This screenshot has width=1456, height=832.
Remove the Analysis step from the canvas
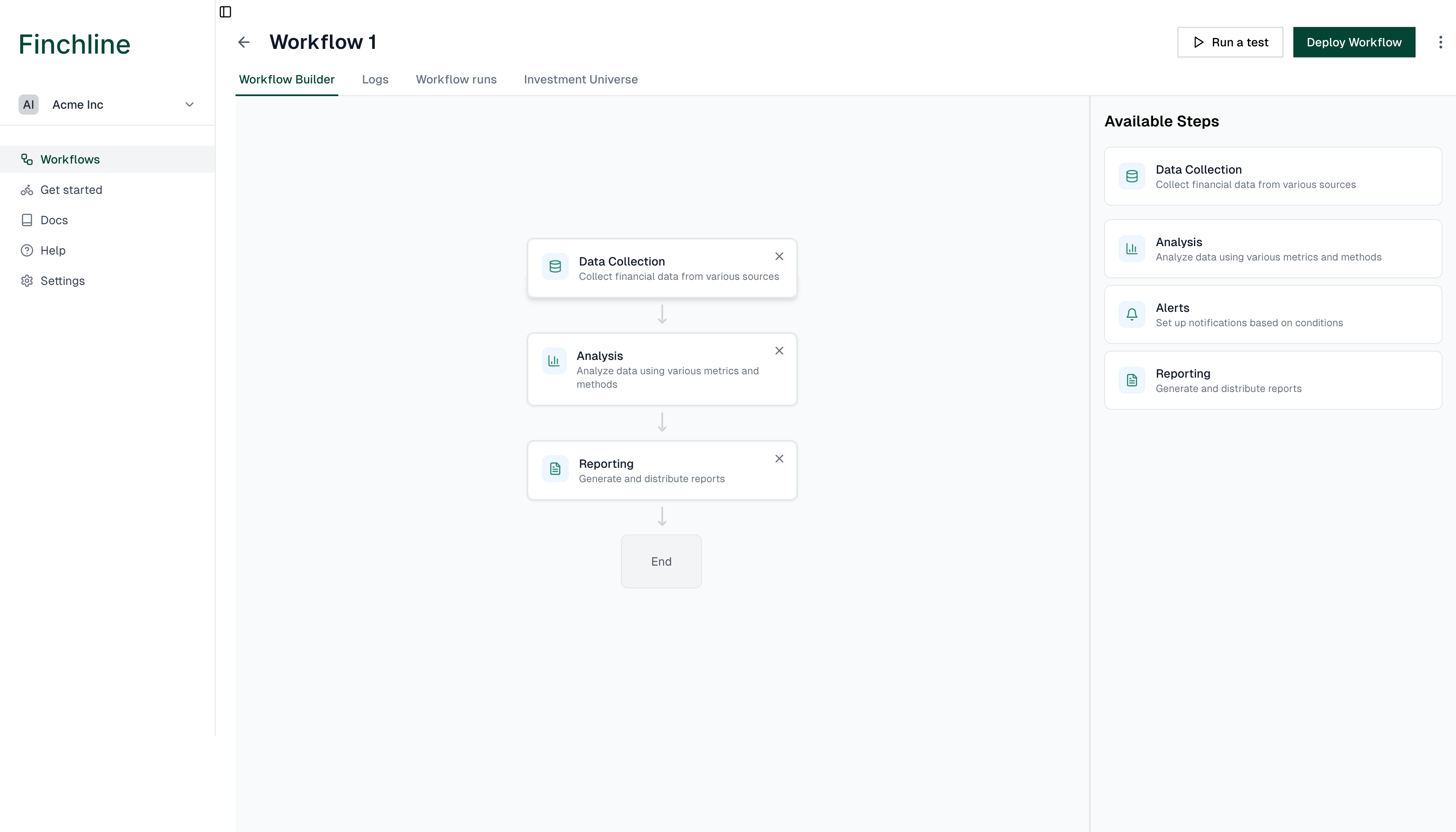(779, 351)
